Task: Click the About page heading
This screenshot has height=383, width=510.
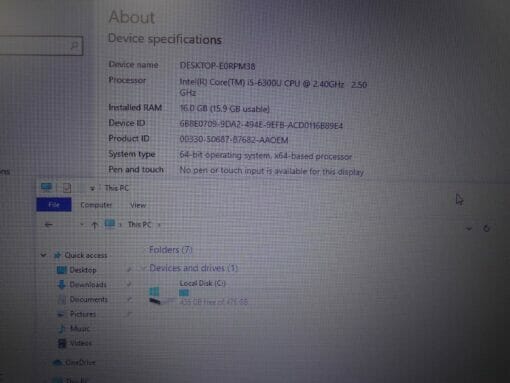Action: point(132,17)
